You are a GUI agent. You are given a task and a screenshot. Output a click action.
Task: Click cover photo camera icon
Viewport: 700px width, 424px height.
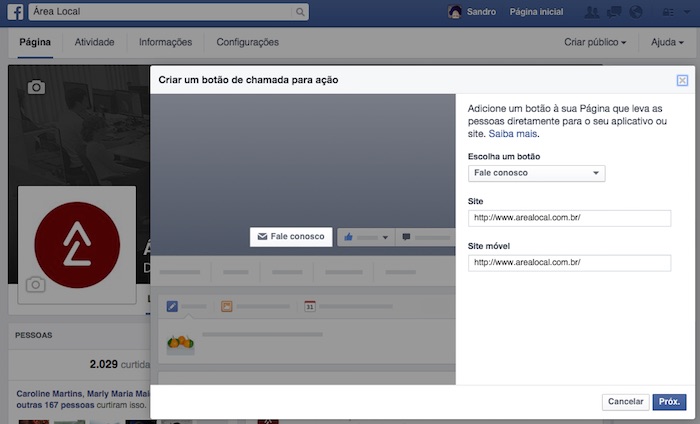pyautogui.click(x=36, y=87)
